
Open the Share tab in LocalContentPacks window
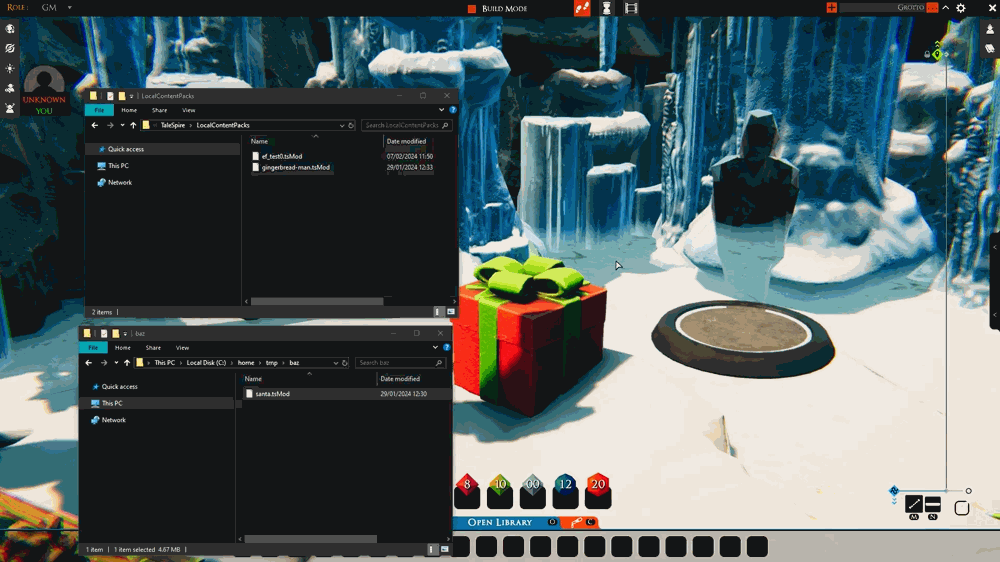coord(159,110)
